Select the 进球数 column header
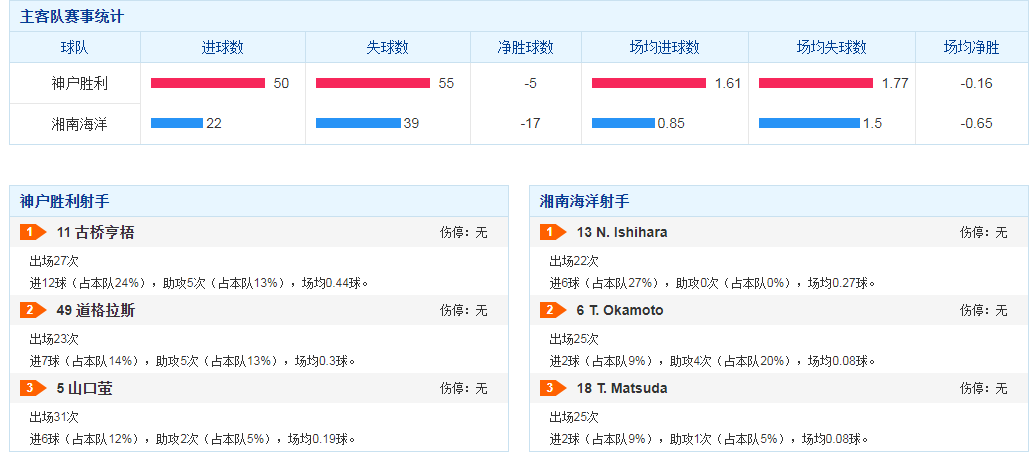 pyautogui.click(x=222, y=47)
